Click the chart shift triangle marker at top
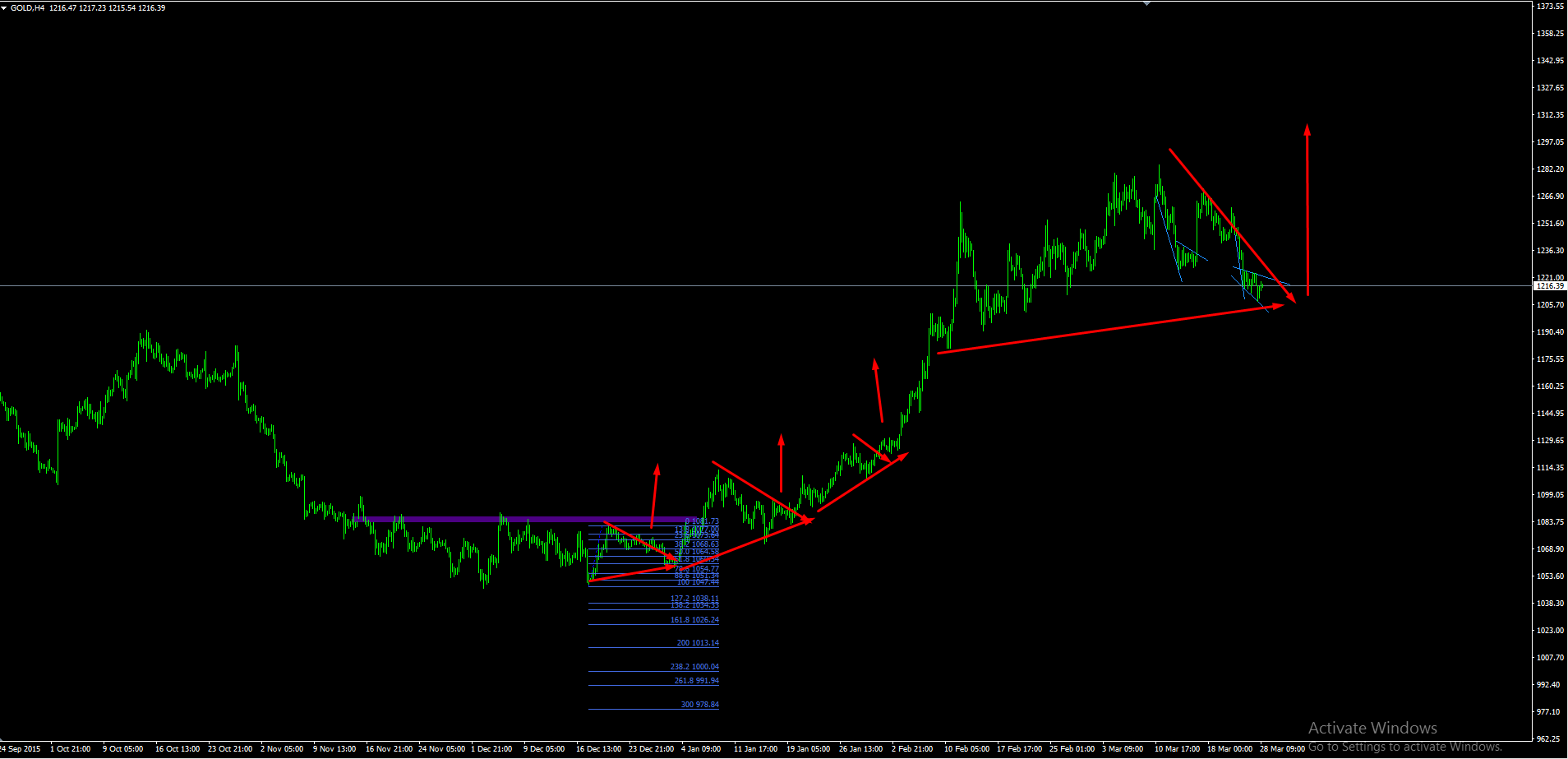1568x759 pixels. [x=1146, y=3]
